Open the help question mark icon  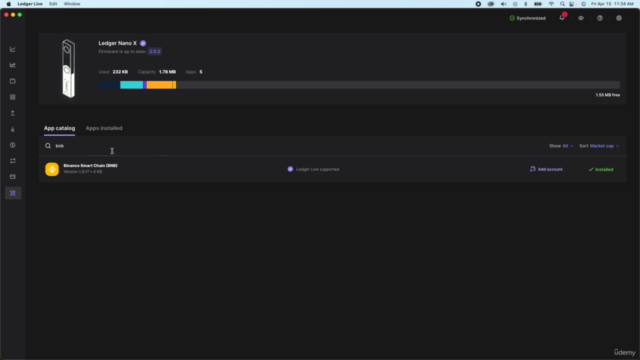click(600, 18)
